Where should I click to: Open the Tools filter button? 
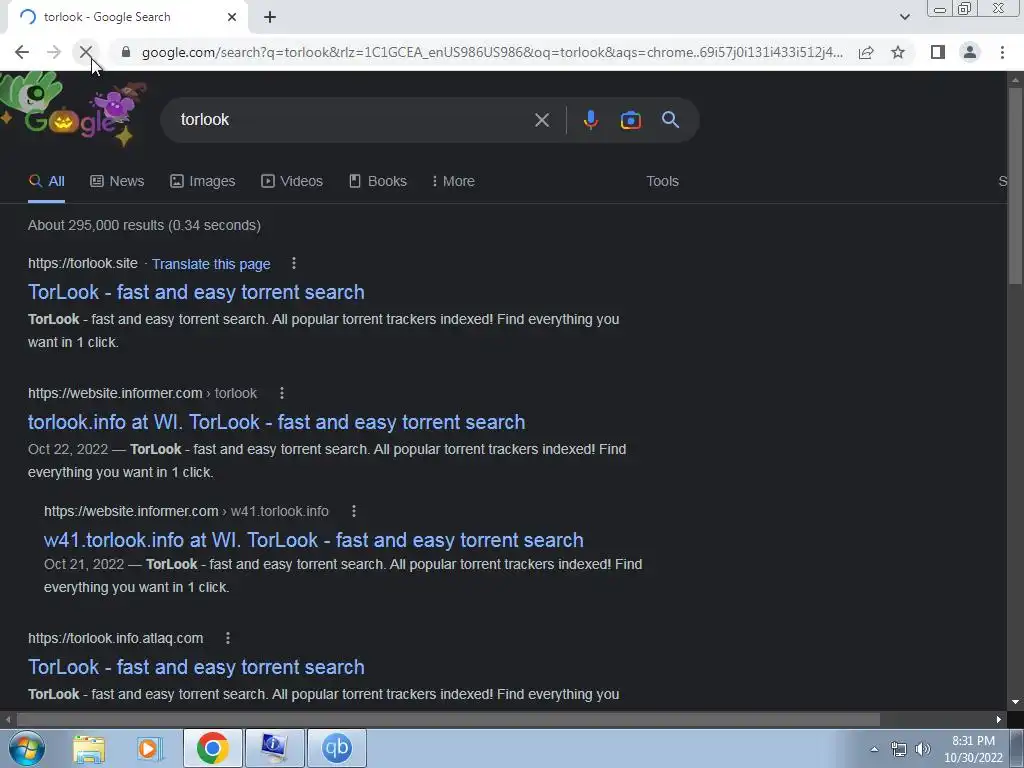(x=662, y=182)
